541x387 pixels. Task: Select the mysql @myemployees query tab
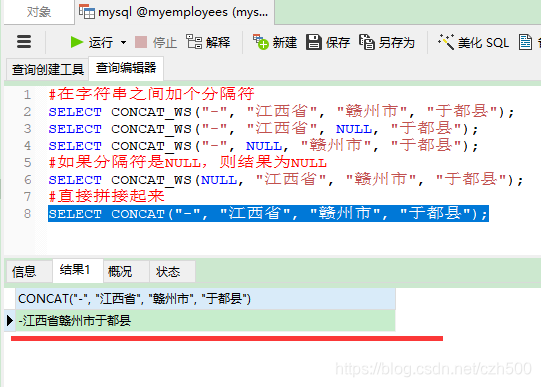click(174, 12)
